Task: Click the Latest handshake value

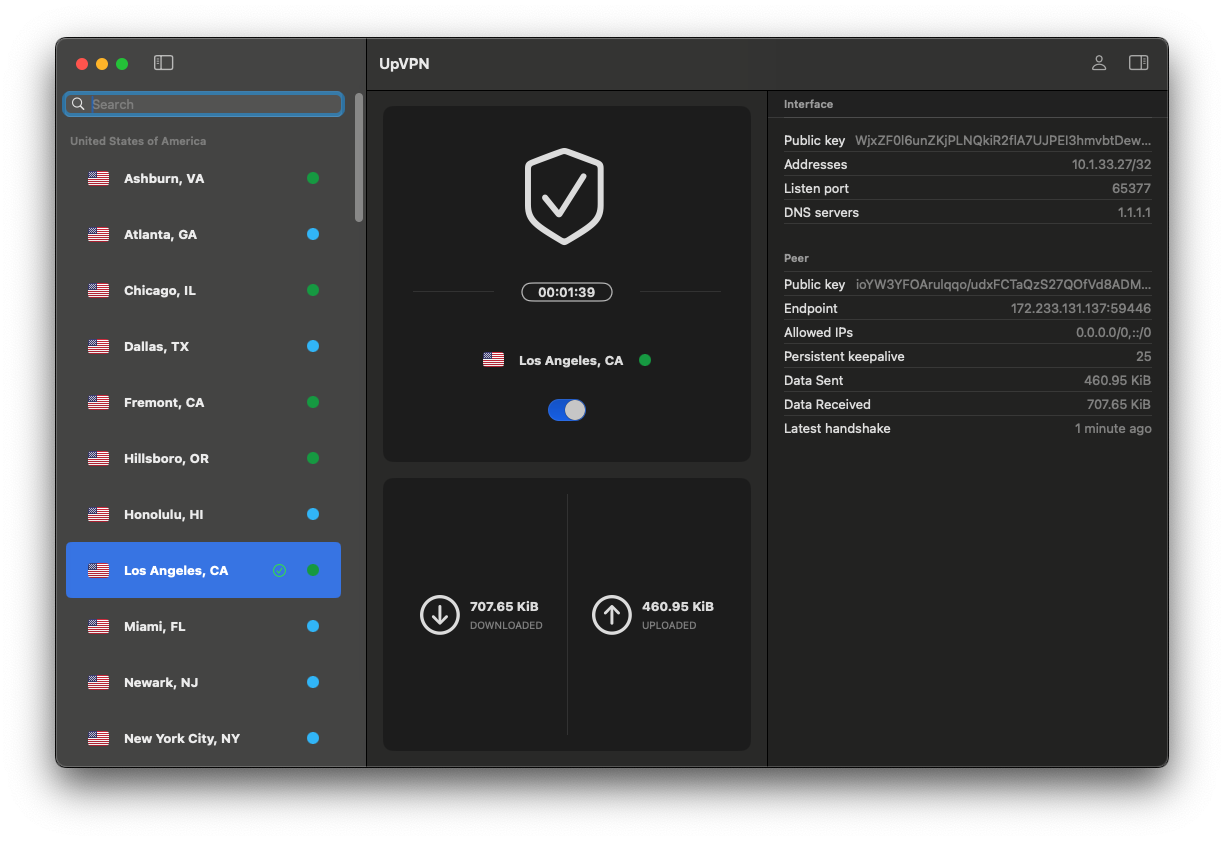Action: tap(1113, 428)
